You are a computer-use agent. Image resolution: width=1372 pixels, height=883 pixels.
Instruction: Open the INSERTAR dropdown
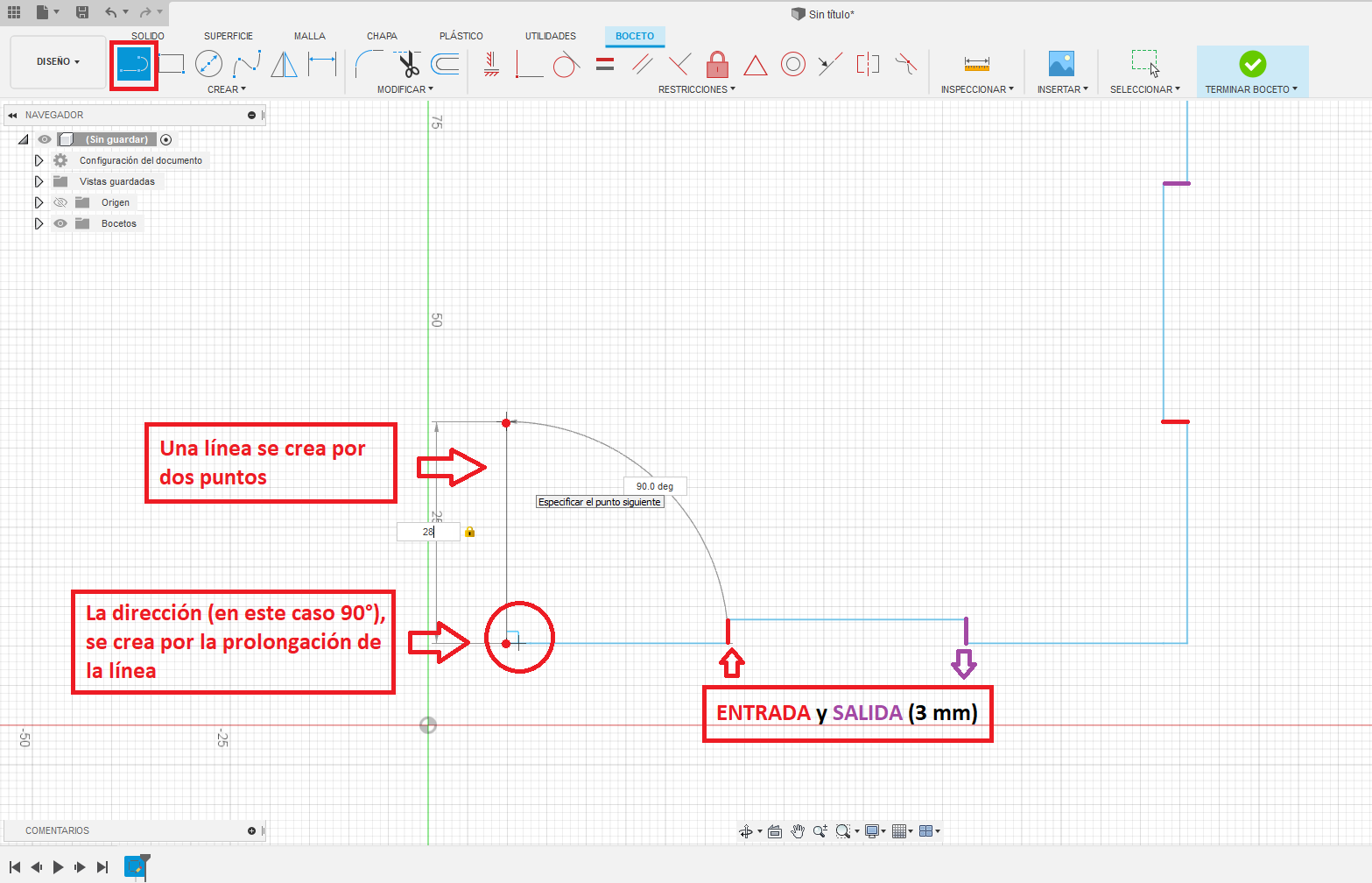pos(1063,89)
